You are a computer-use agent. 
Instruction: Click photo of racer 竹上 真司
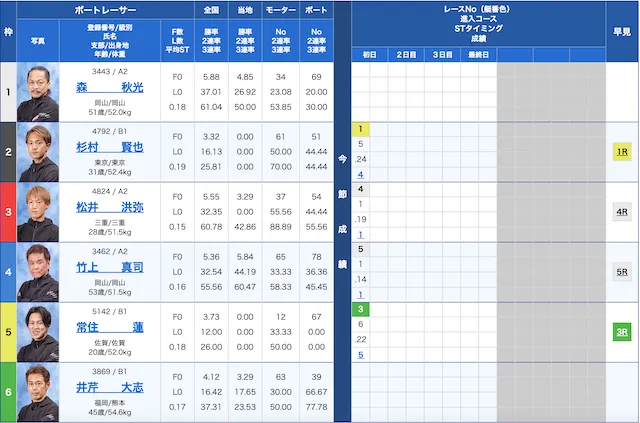coord(38,272)
